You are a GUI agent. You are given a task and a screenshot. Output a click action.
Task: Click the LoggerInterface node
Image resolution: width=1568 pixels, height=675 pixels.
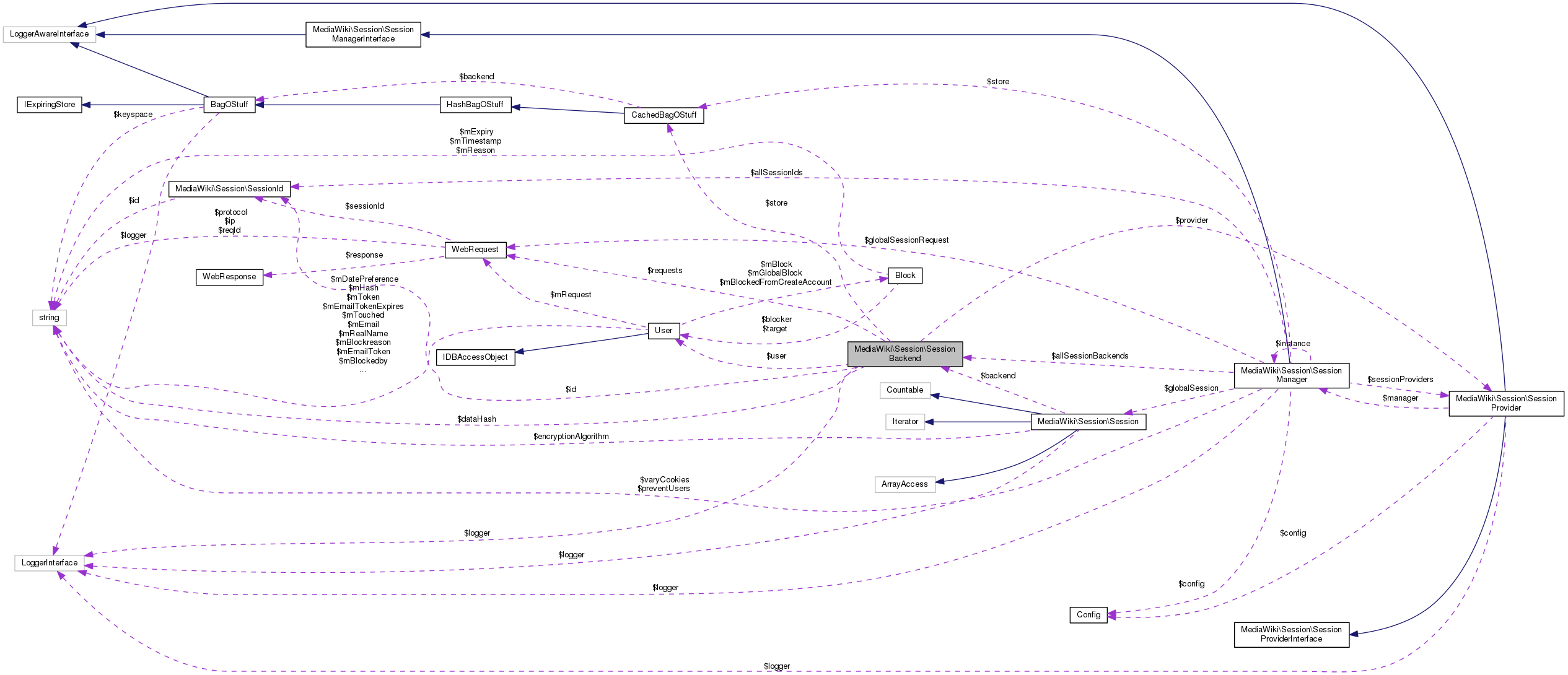[50, 563]
